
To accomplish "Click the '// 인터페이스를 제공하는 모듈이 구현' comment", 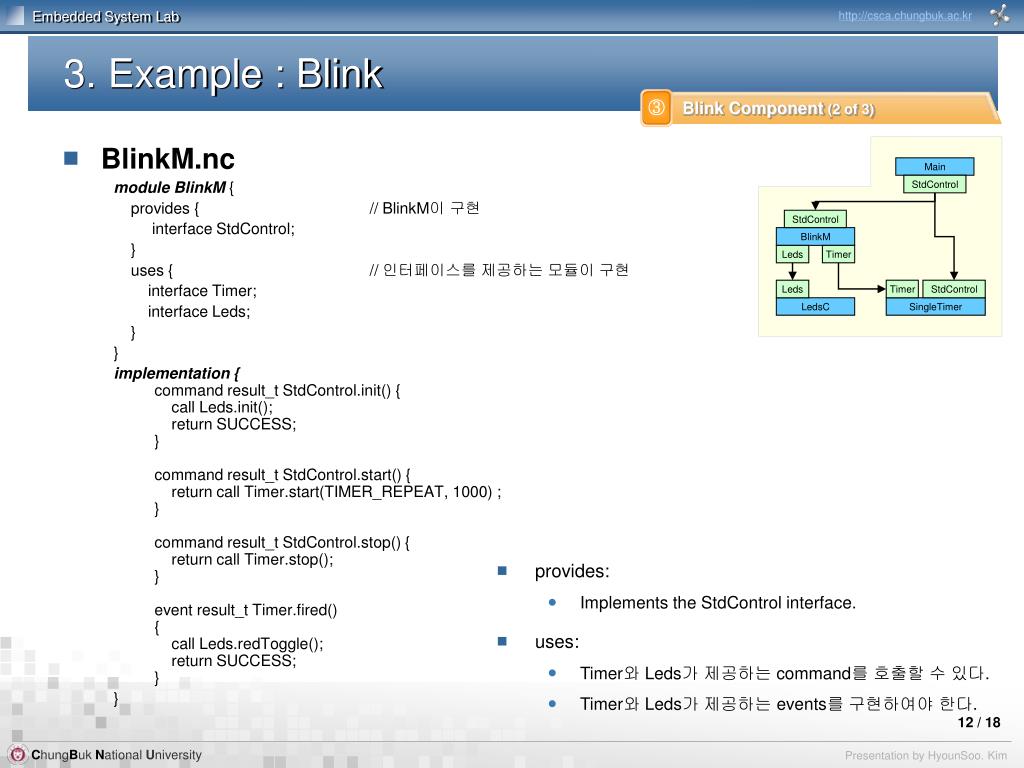I will (498, 270).
